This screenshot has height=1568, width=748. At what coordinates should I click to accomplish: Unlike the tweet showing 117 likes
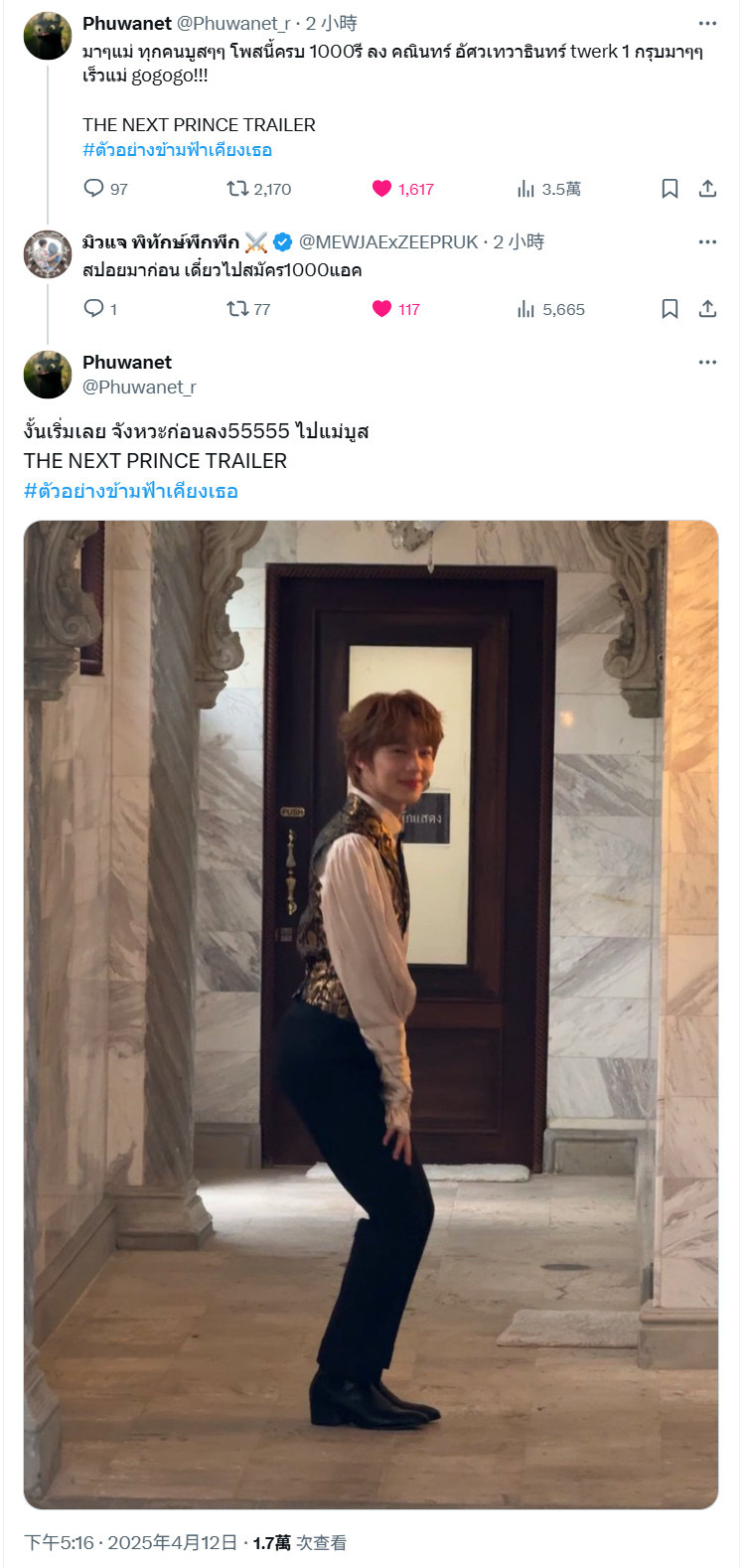[x=395, y=309]
